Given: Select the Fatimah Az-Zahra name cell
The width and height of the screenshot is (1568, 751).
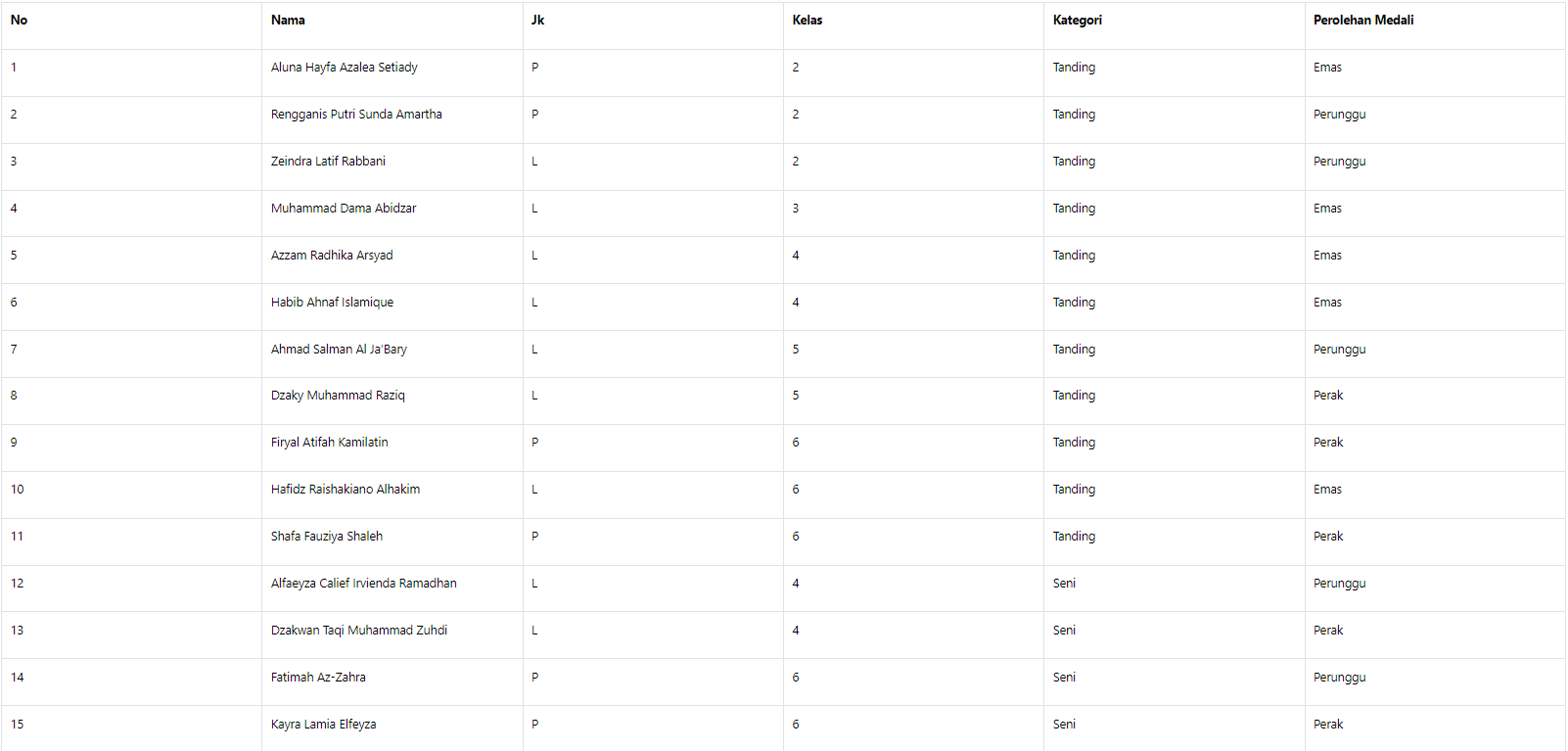Looking at the screenshot, I should [x=318, y=678].
